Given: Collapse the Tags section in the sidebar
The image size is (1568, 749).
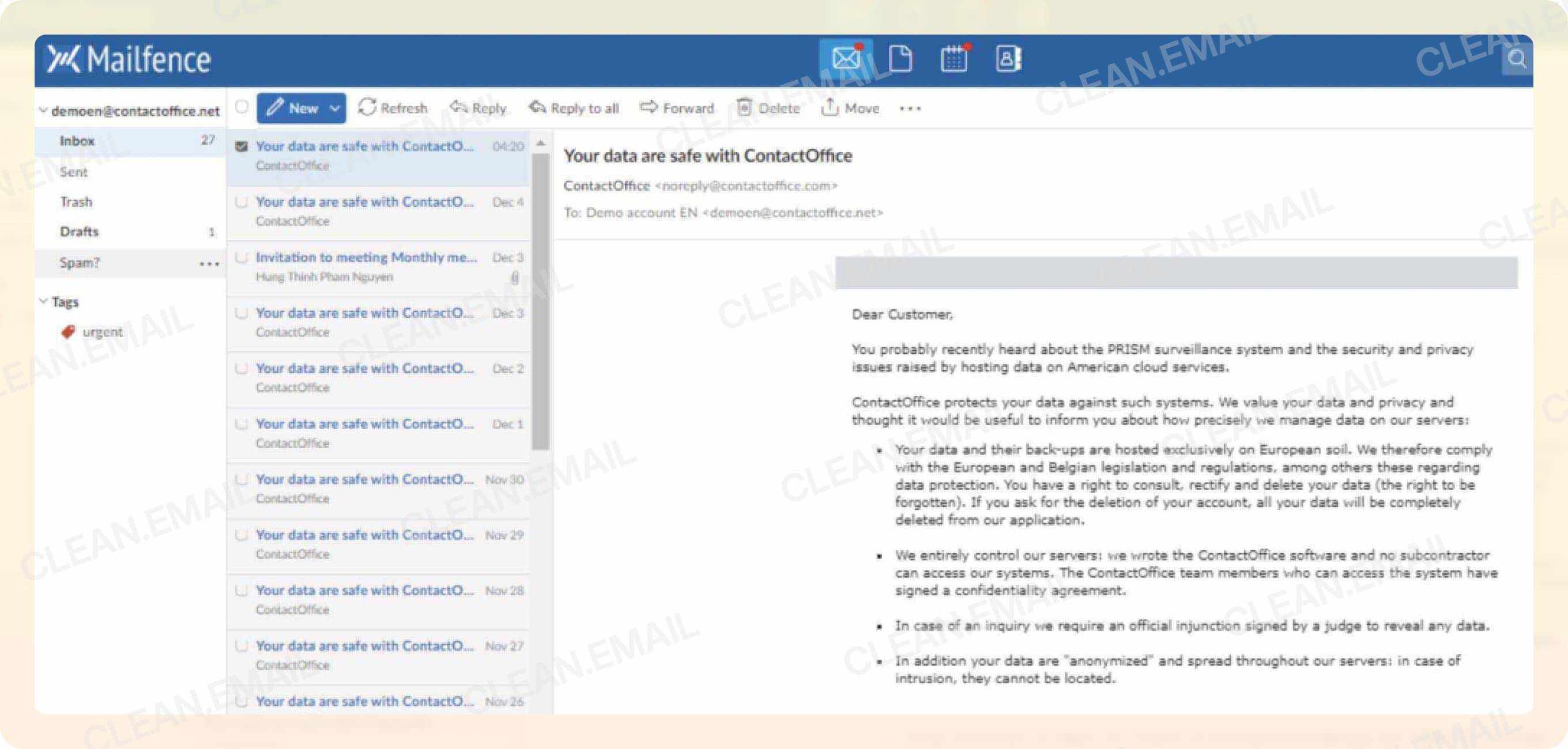Looking at the screenshot, I should tap(43, 301).
